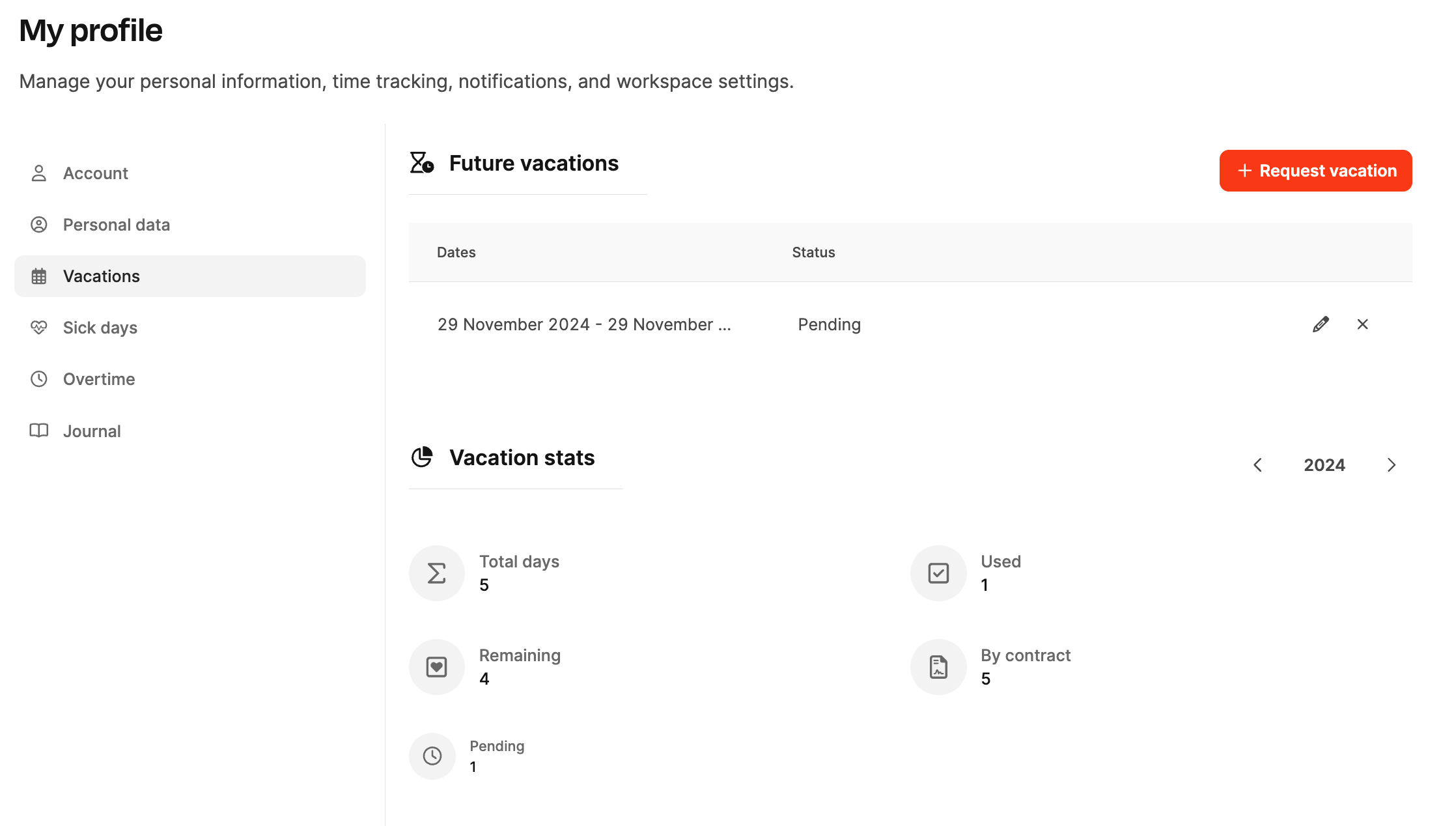
Task: Cancel the pending vacation with X icon
Action: [1362, 324]
